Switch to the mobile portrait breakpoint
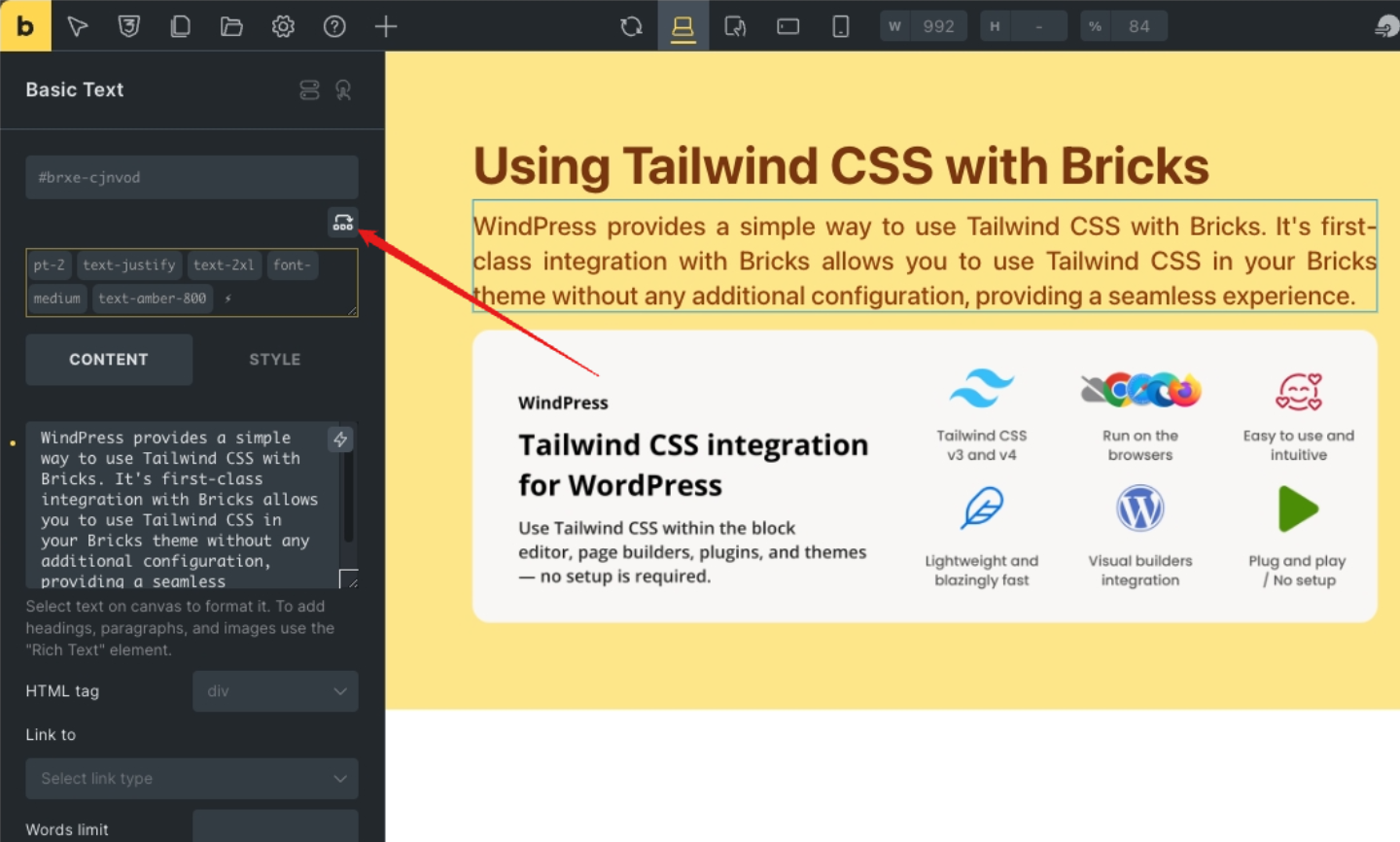 [841, 26]
